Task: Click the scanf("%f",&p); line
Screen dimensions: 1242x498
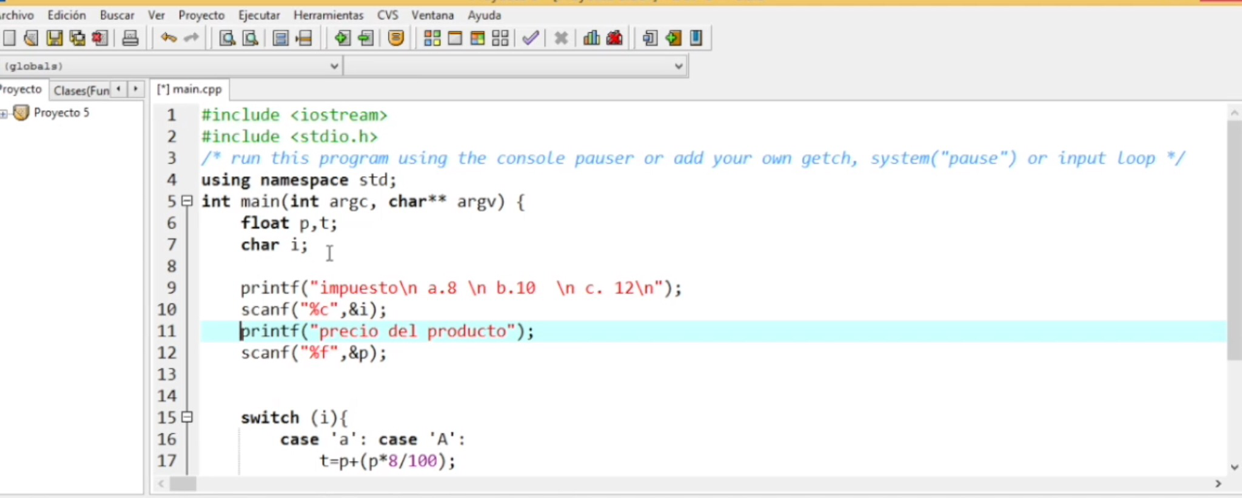Action: (313, 353)
